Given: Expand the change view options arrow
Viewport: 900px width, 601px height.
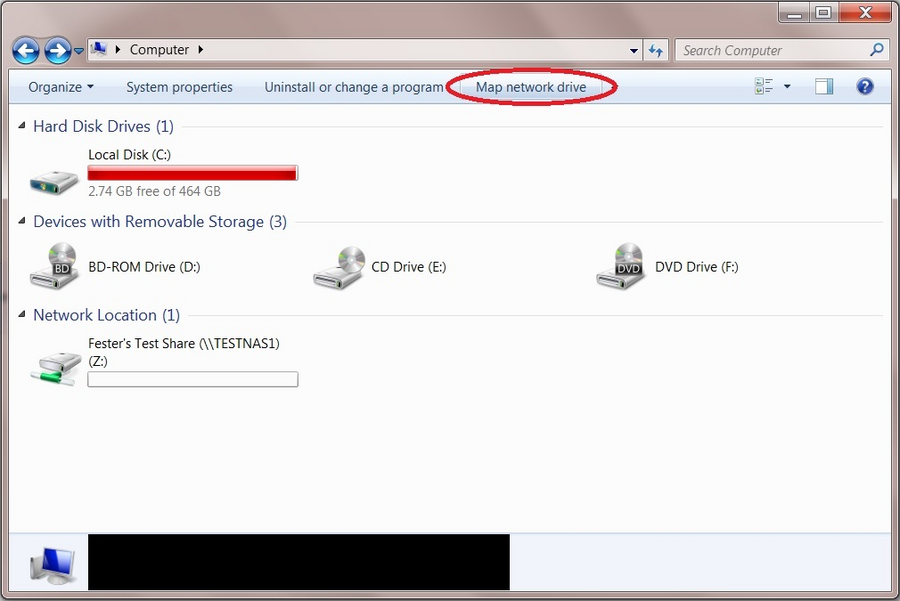Looking at the screenshot, I should pos(787,87).
